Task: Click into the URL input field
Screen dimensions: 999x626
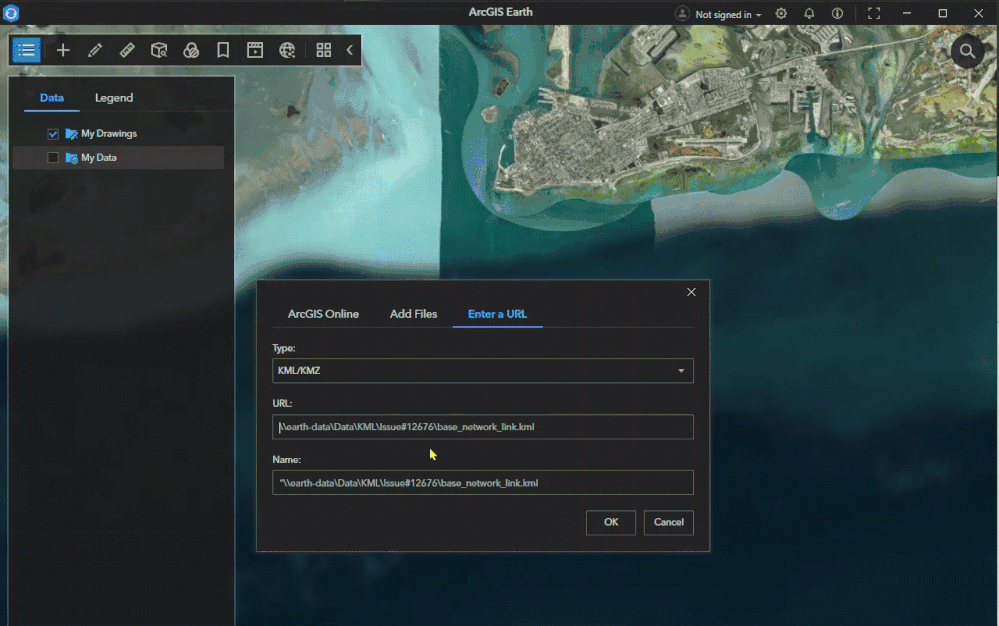Action: (x=483, y=427)
